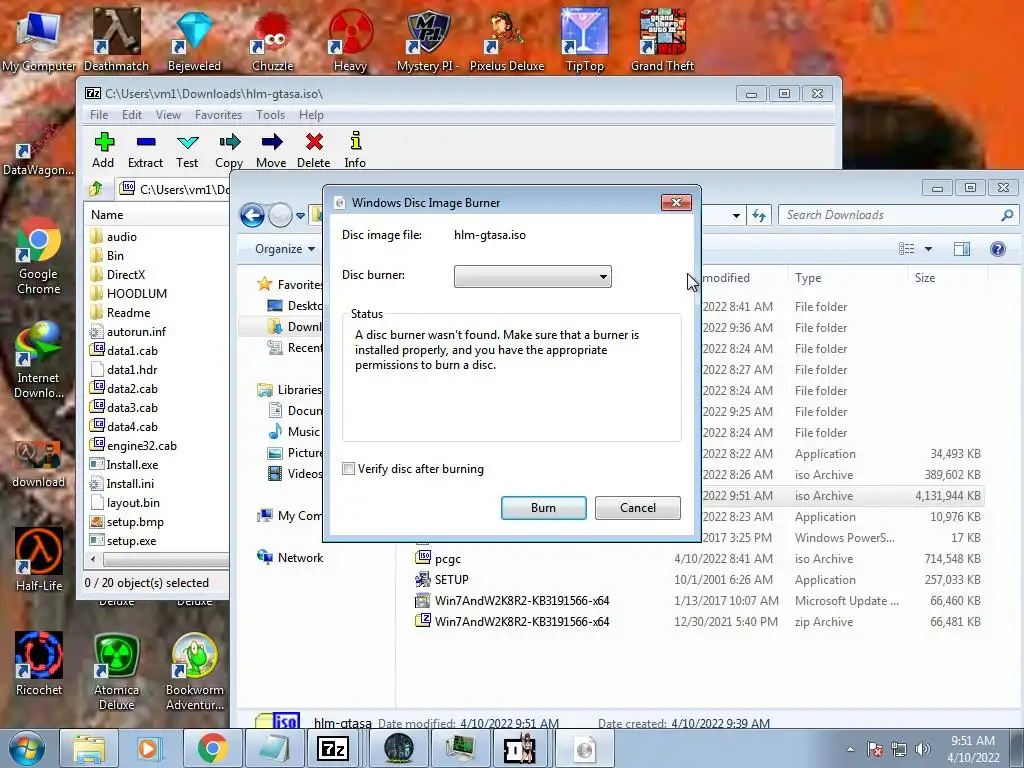Click the up-folder icon in 7-Zip
The image size is (1024, 768).
coord(96,189)
